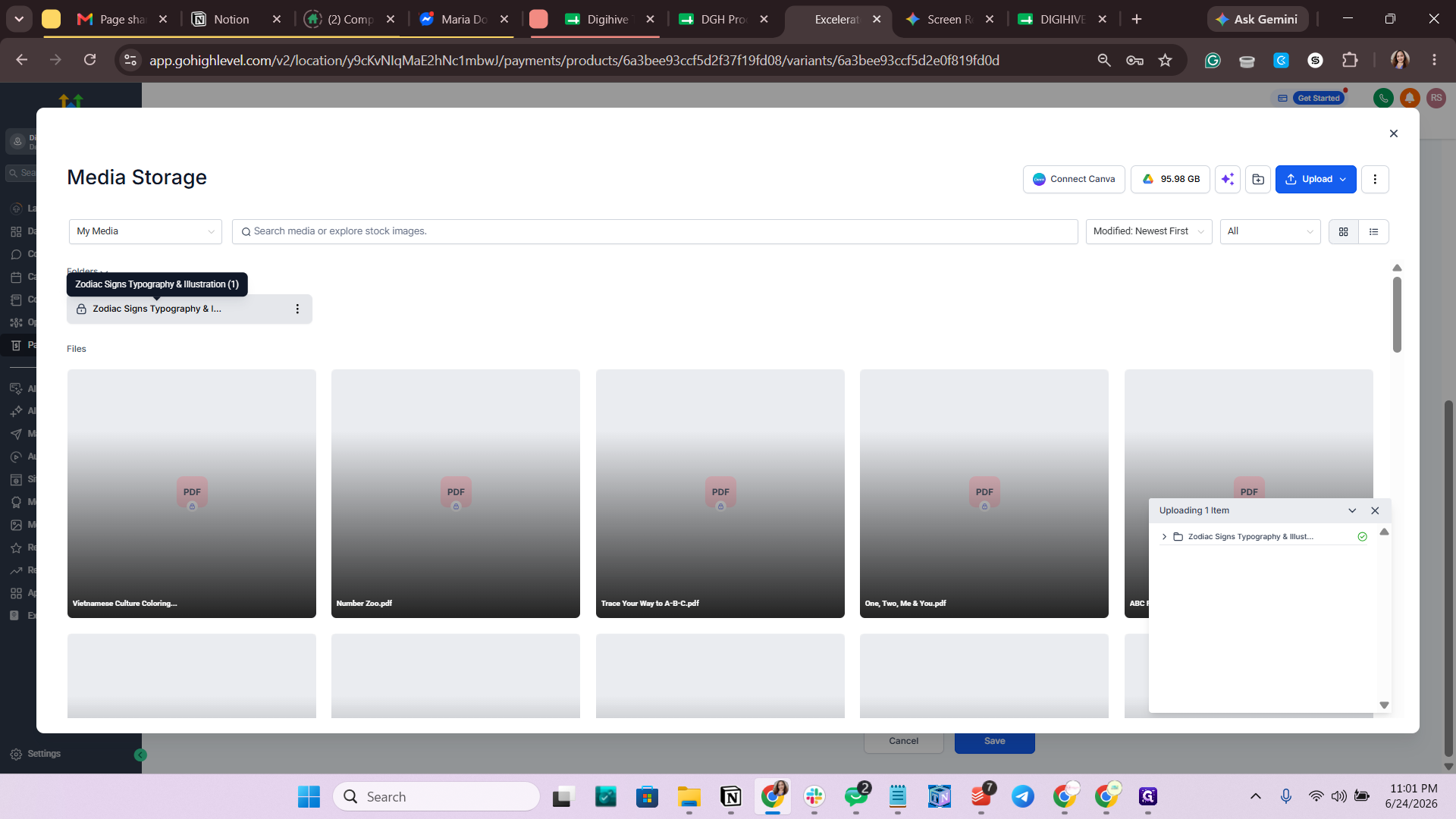Expand the My Media dropdown

146,231
